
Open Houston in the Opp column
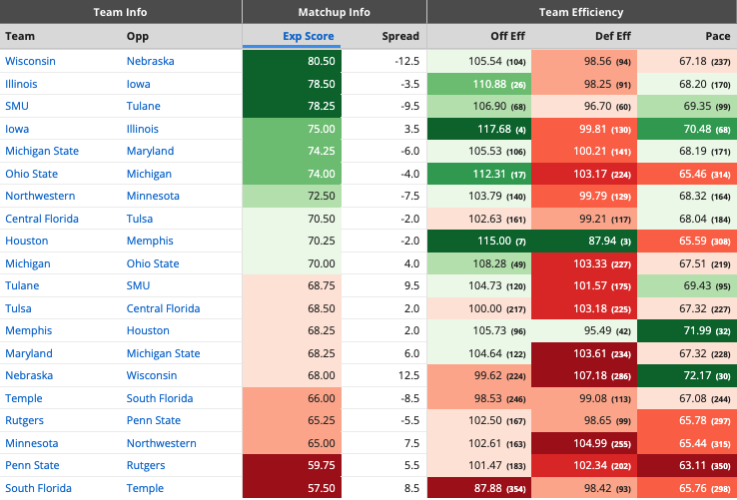(148, 331)
